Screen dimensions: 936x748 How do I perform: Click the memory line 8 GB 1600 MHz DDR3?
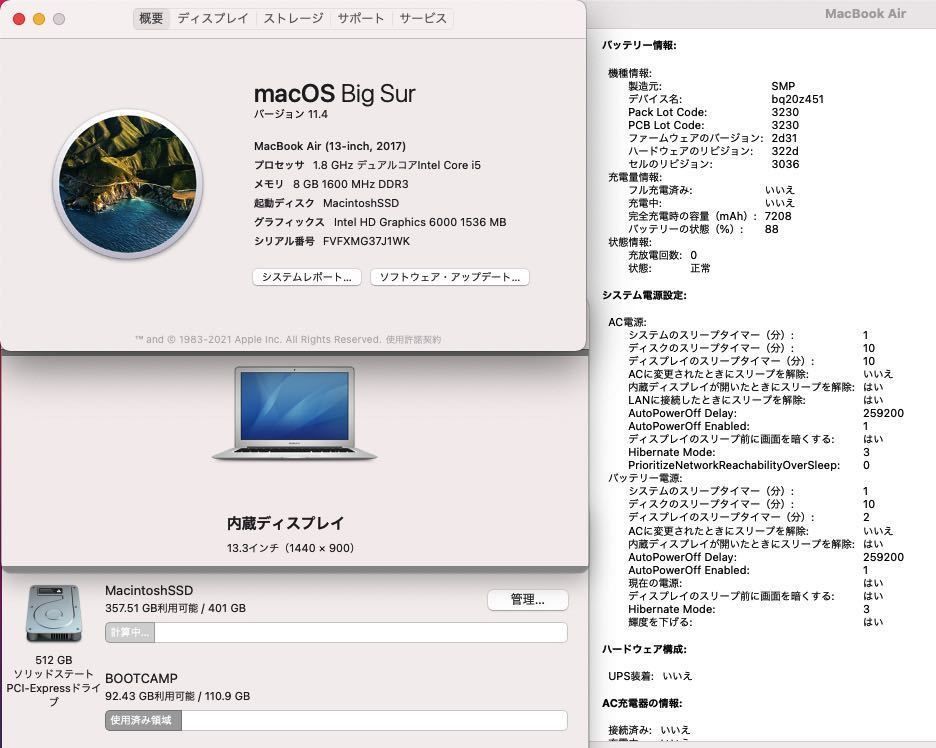coord(331,184)
